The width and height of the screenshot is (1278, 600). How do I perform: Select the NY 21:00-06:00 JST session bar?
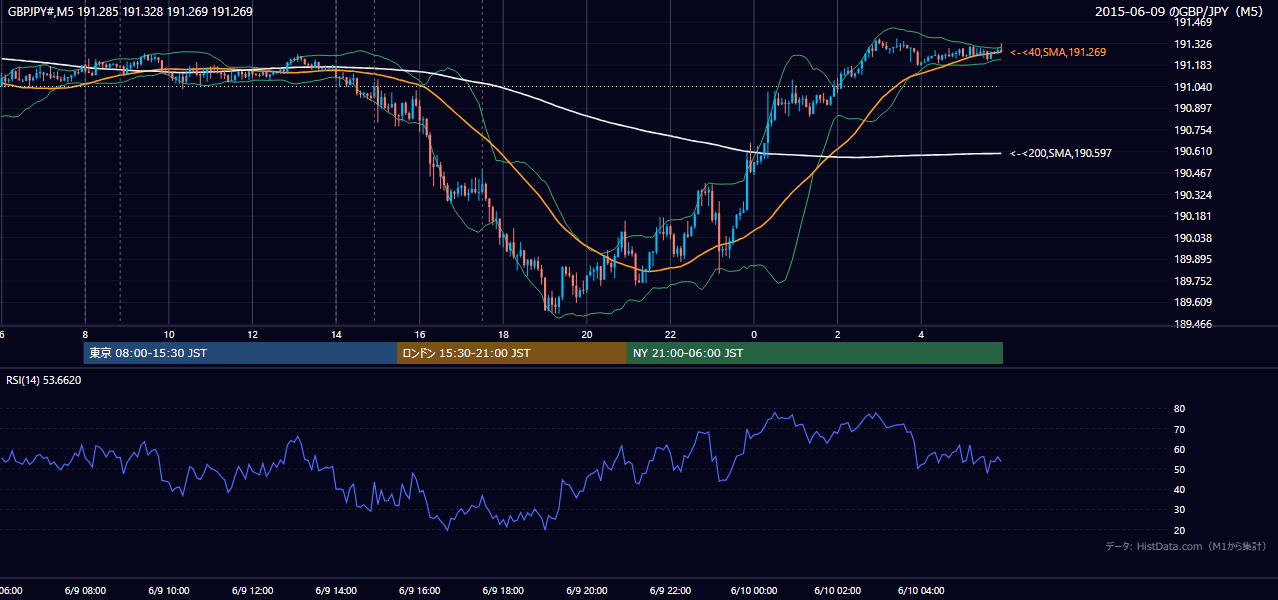(815, 353)
